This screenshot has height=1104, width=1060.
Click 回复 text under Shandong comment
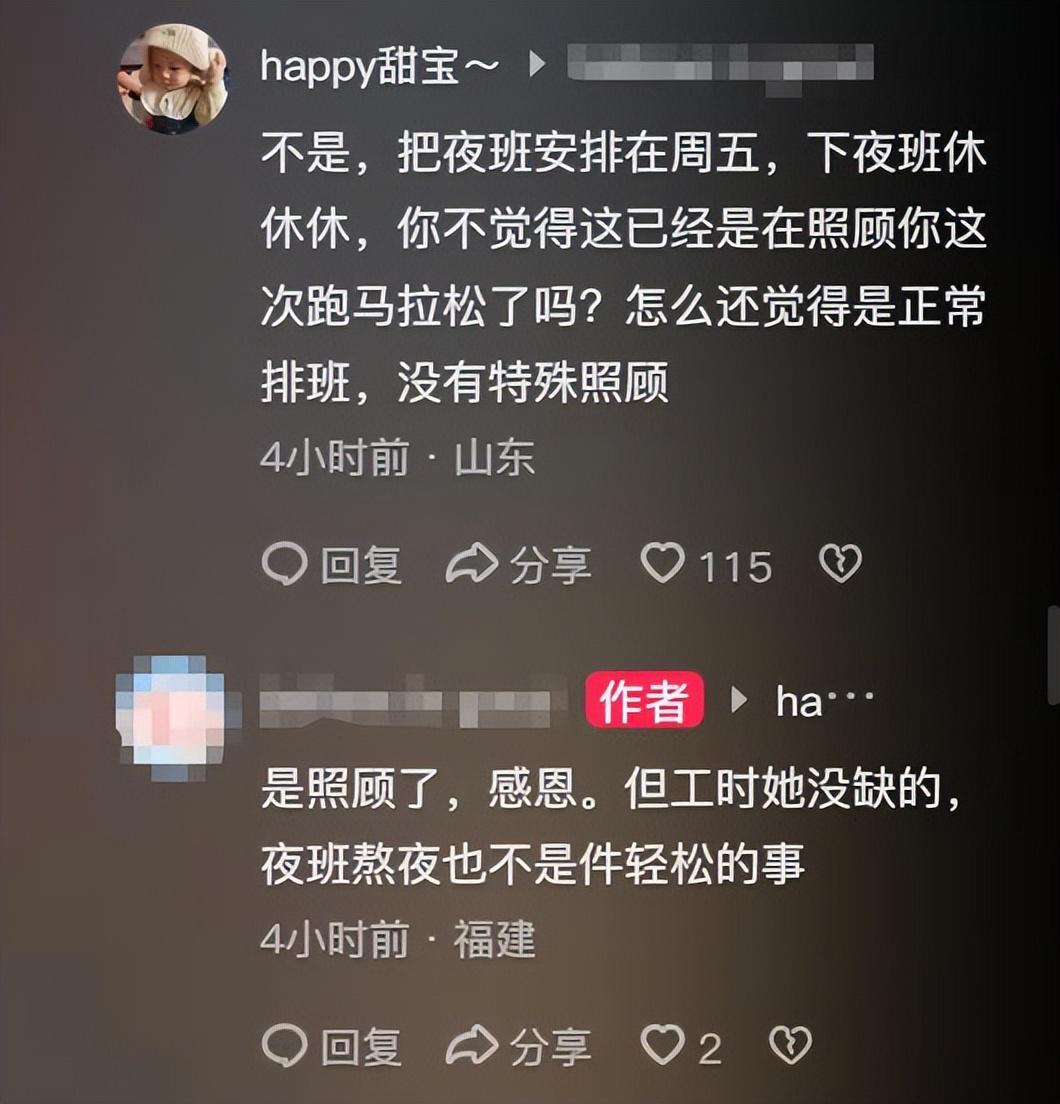pos(362,565)
